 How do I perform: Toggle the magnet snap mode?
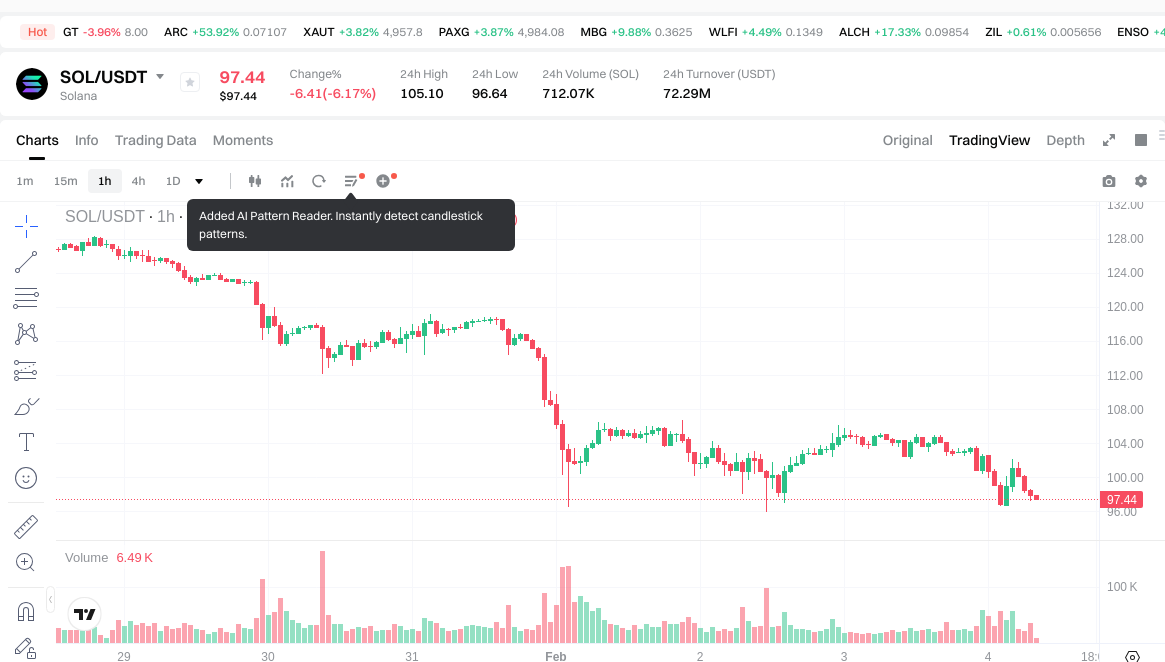[26, 611]
